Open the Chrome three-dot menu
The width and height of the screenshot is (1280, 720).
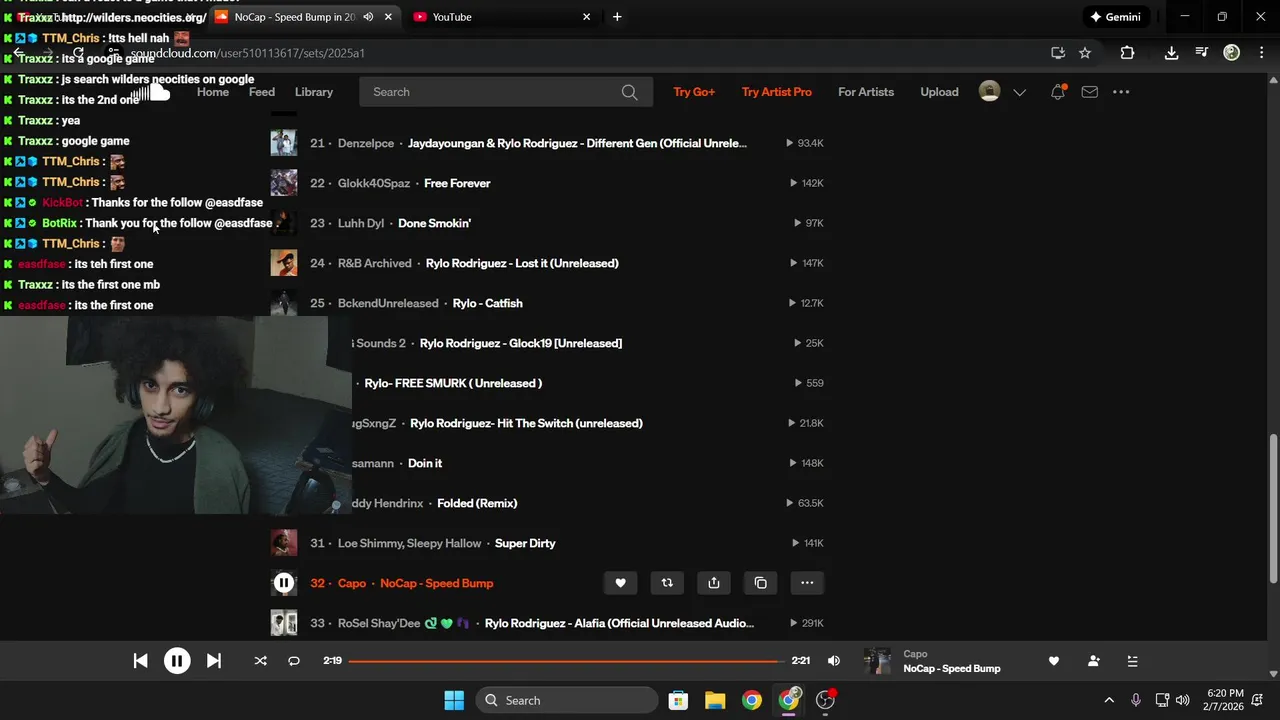[1261, 53]
